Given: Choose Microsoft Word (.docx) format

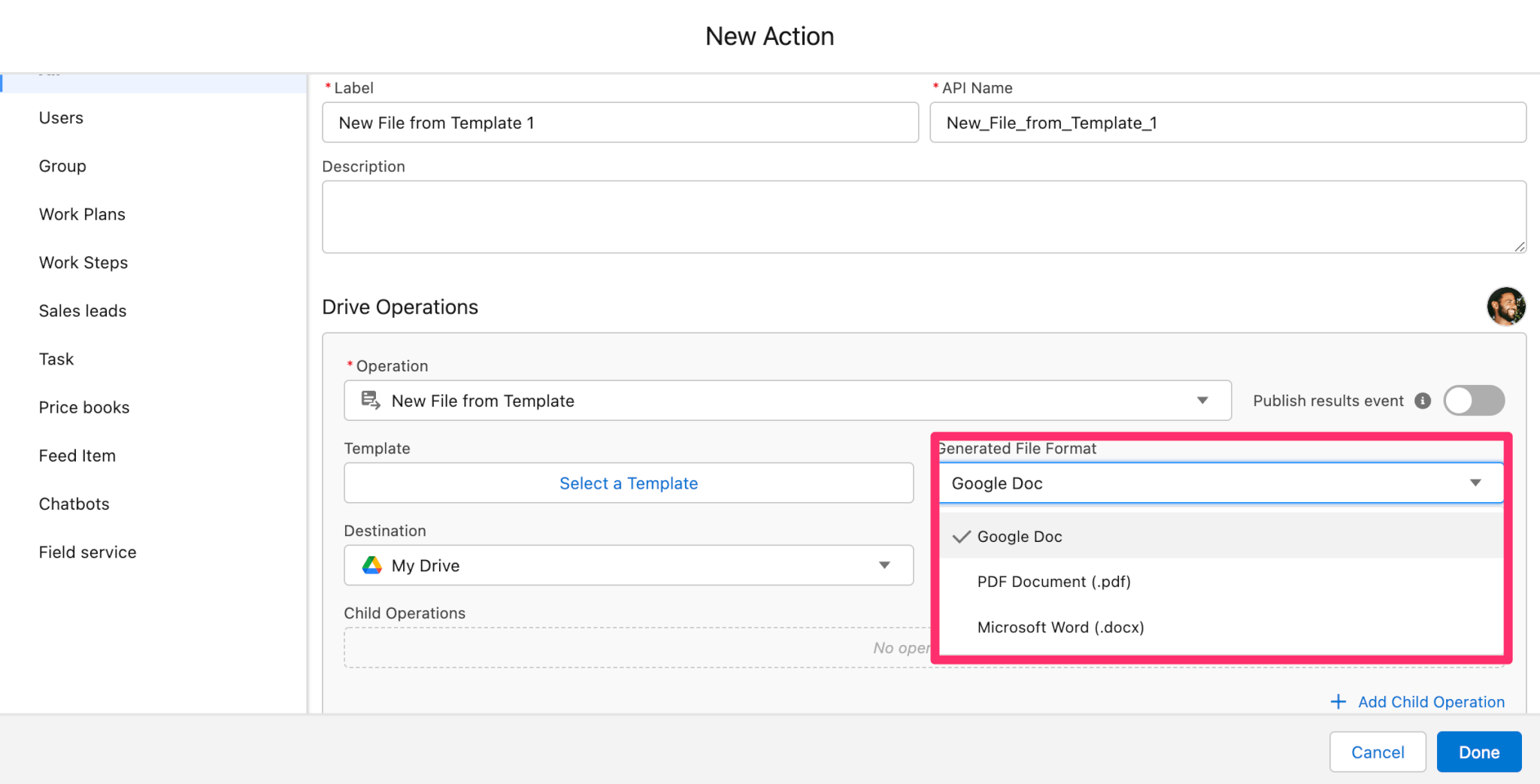Looking at the screenshot, I should 1221,627.
